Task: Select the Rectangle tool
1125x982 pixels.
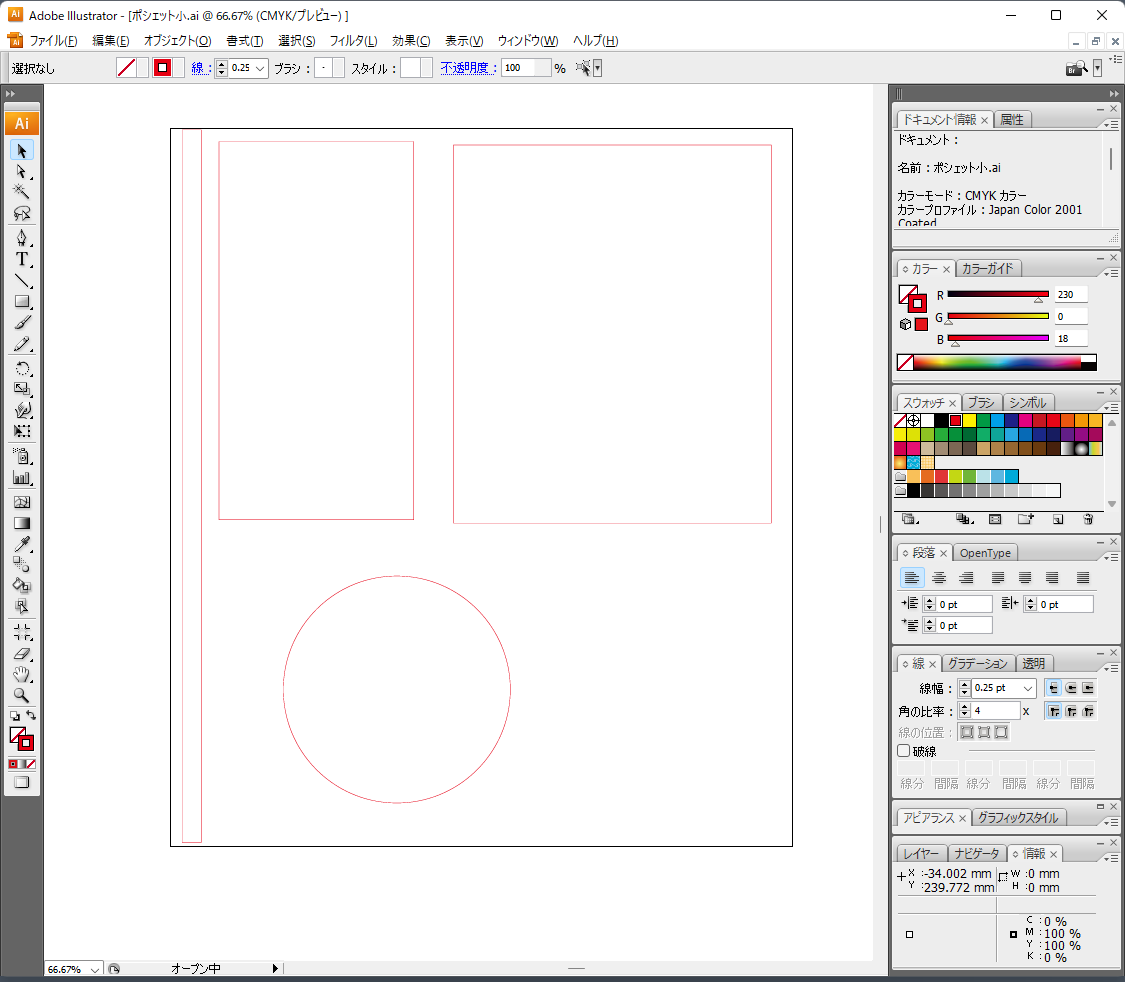Action: (22, 301)
